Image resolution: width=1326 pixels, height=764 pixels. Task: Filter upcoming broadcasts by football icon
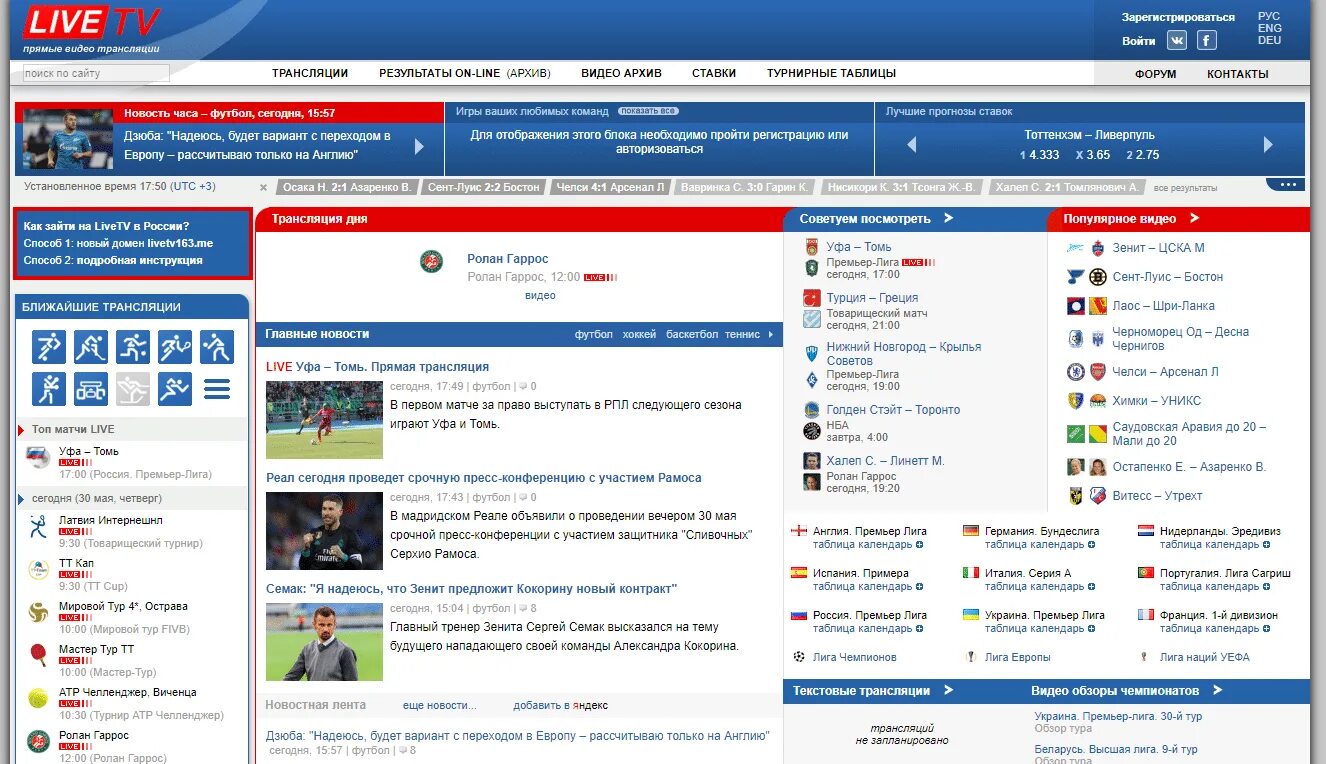49,347
